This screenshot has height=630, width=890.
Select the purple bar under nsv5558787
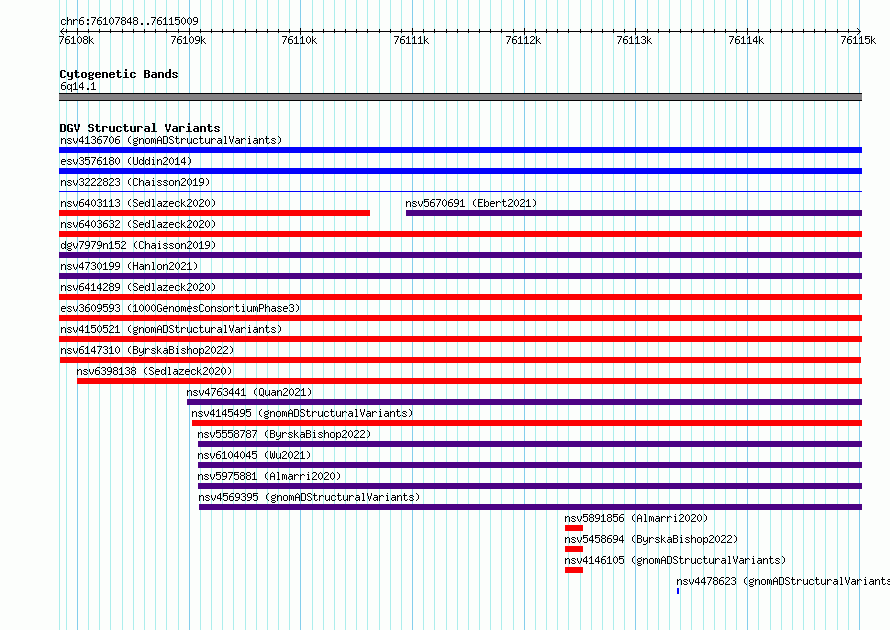(530, 444)
